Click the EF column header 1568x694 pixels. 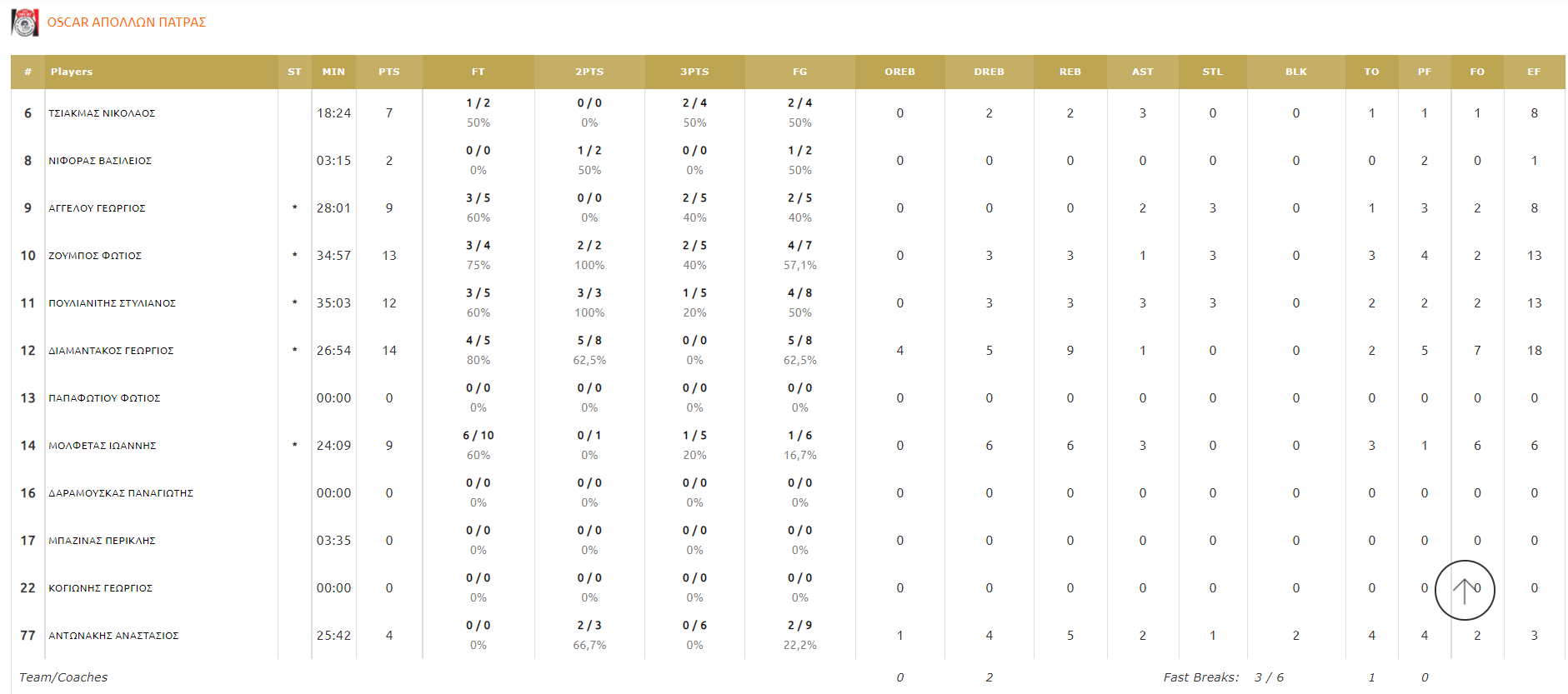click(1533, 72)
